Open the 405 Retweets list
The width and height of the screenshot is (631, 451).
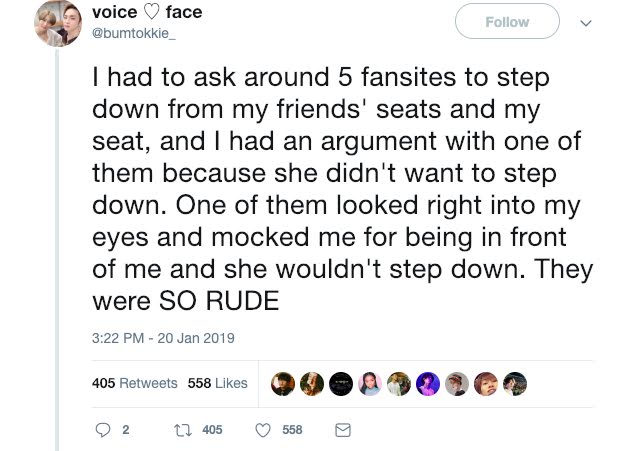[x=134, y=383]
